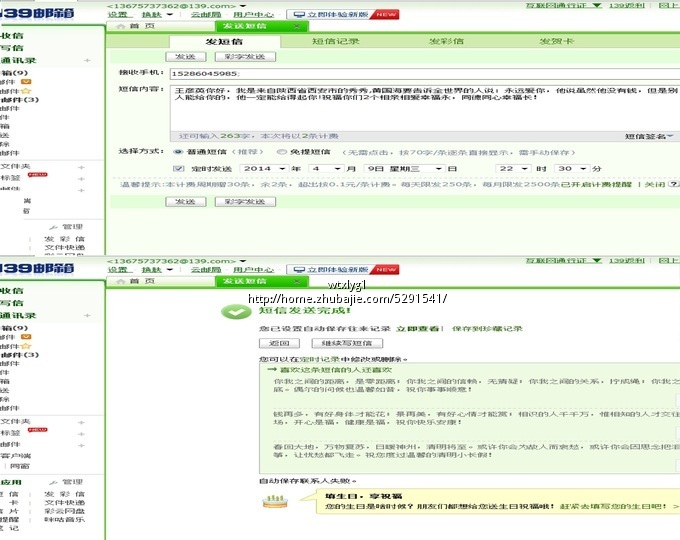
Task: Click the bottom 发送 button below the tip
Action: tap(186, 202)
